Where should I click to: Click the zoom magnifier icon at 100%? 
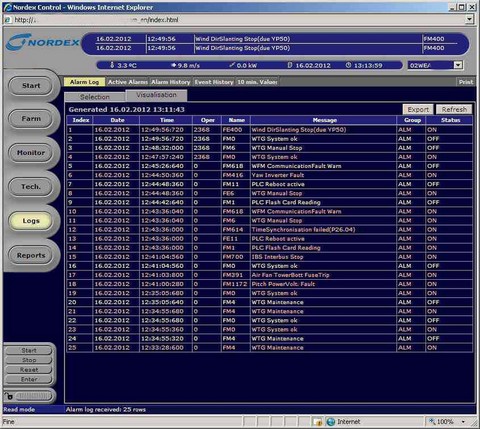(432, 421)
